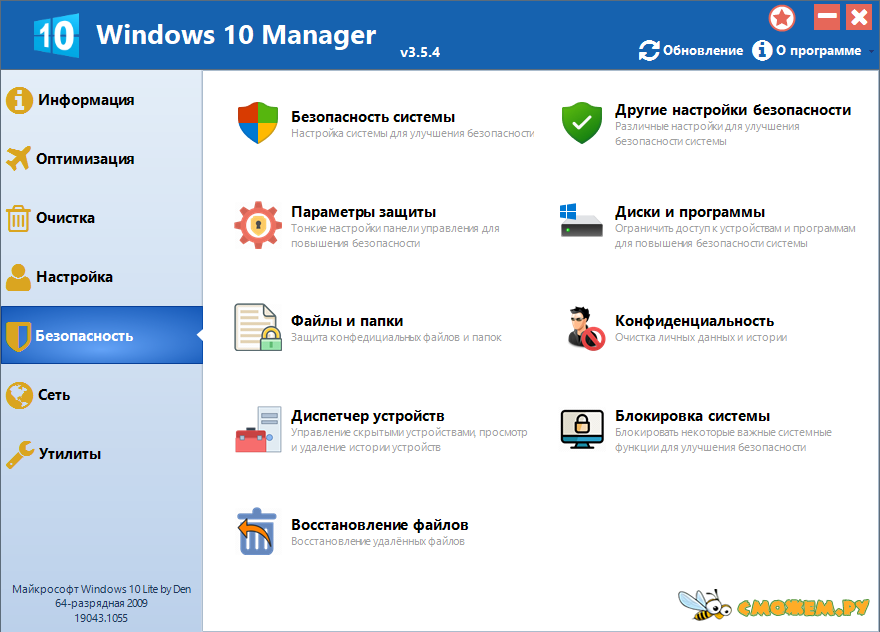Open the dropdown arrow next to О программе
880x632 pixels.
pyautogui.click(x=871, y=51)
